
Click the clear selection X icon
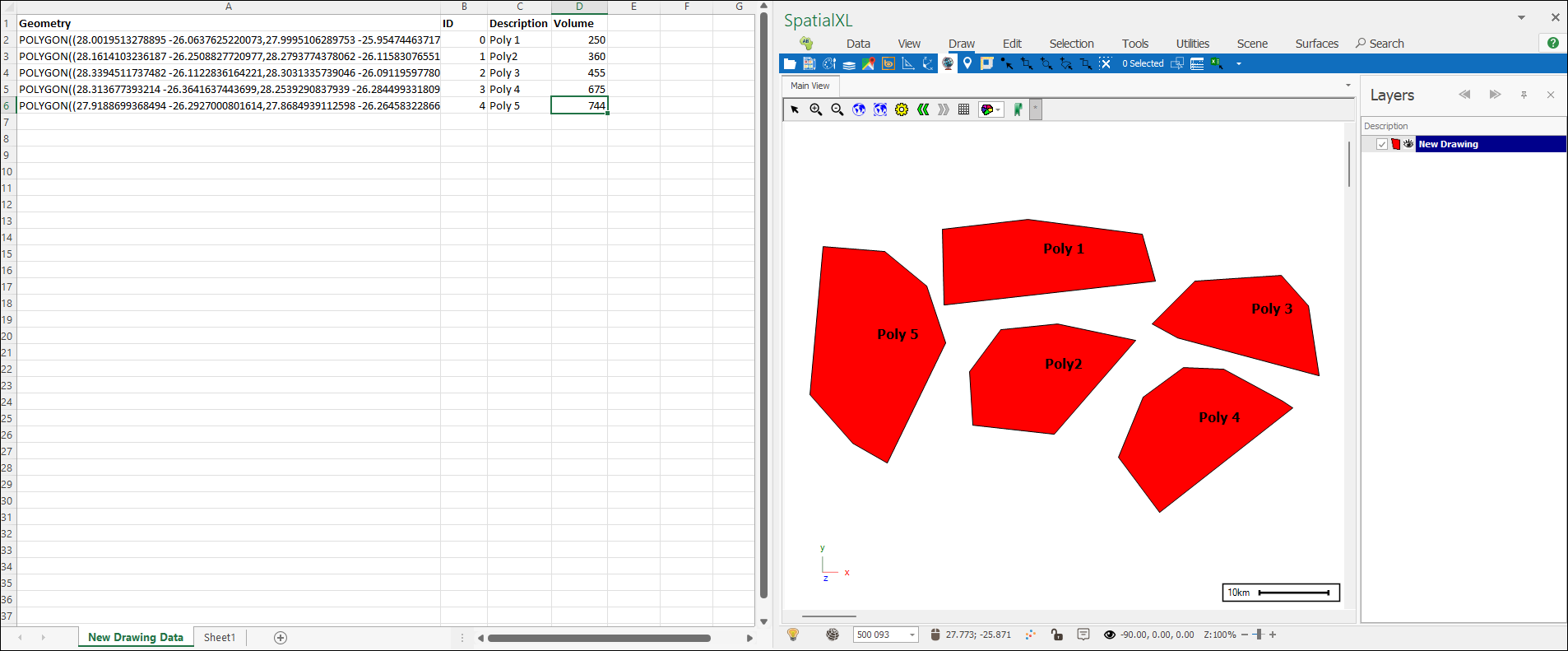click(1105, 63)
